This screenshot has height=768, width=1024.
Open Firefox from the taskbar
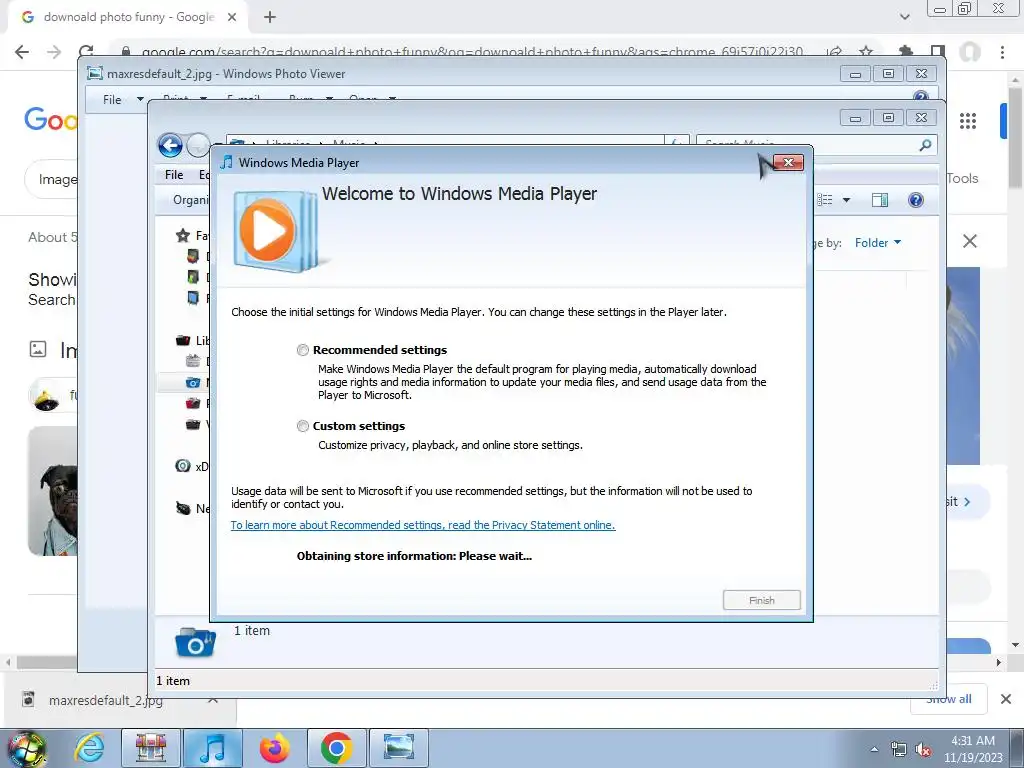pos(274,748)
